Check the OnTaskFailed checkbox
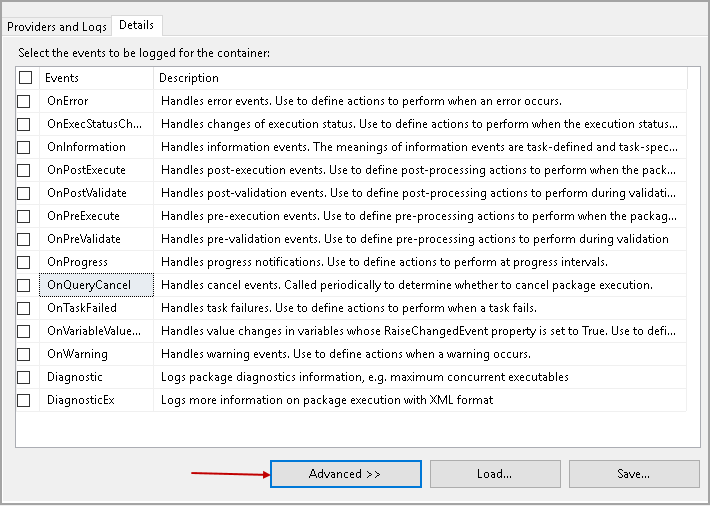Image resolution: width=710 pixels, height=506 pixels. tap(25, 308)
